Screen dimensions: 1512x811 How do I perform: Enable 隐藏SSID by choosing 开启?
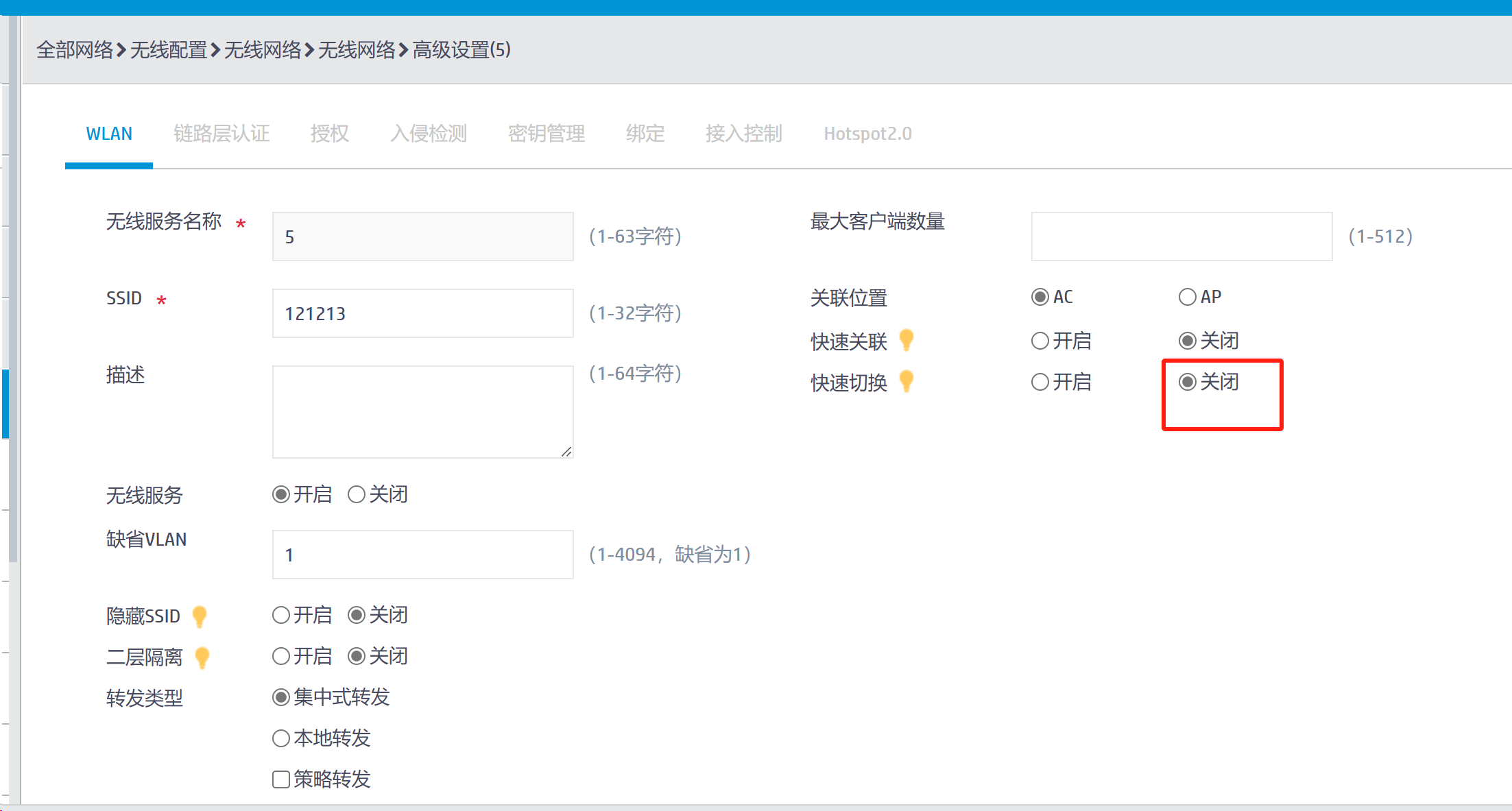tap(281, 615)
